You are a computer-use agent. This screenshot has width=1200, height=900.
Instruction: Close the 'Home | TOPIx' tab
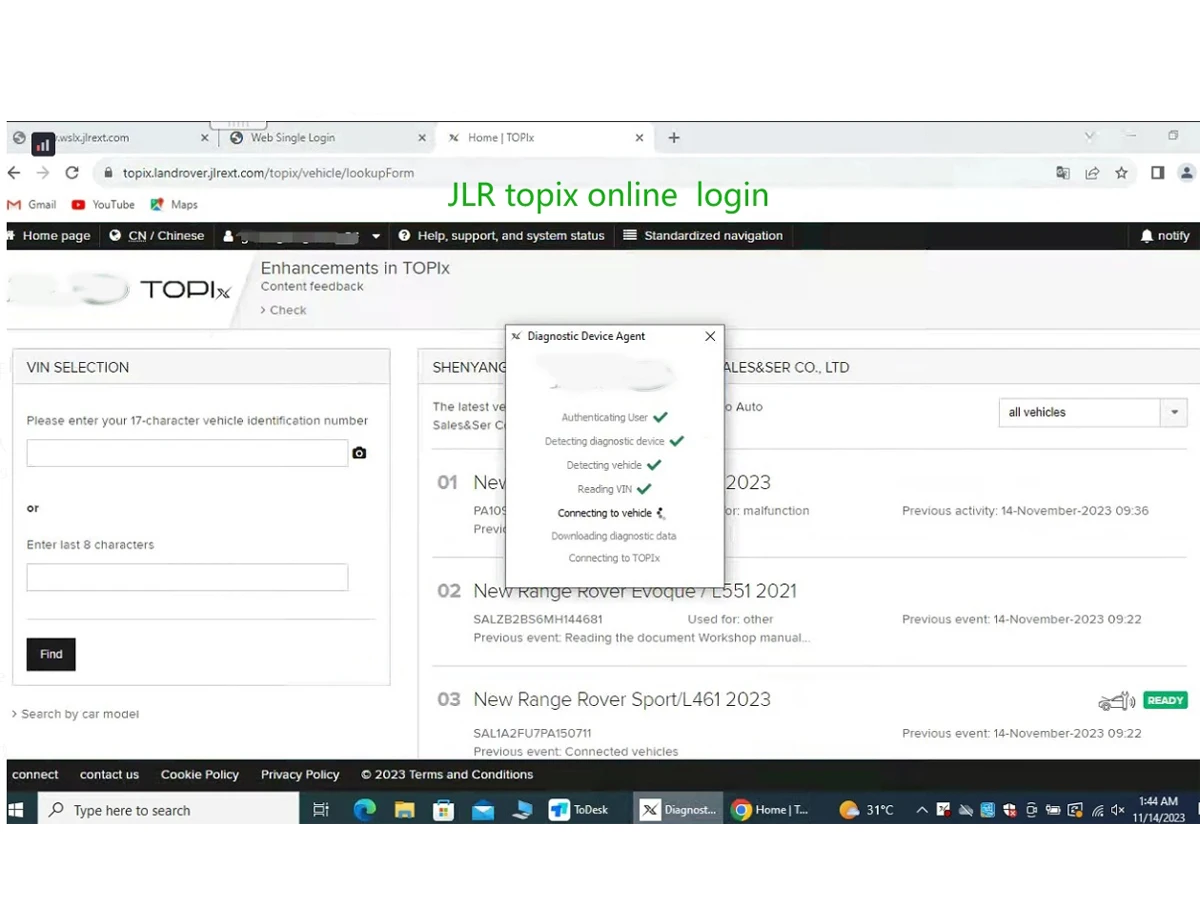pos(640,138)
